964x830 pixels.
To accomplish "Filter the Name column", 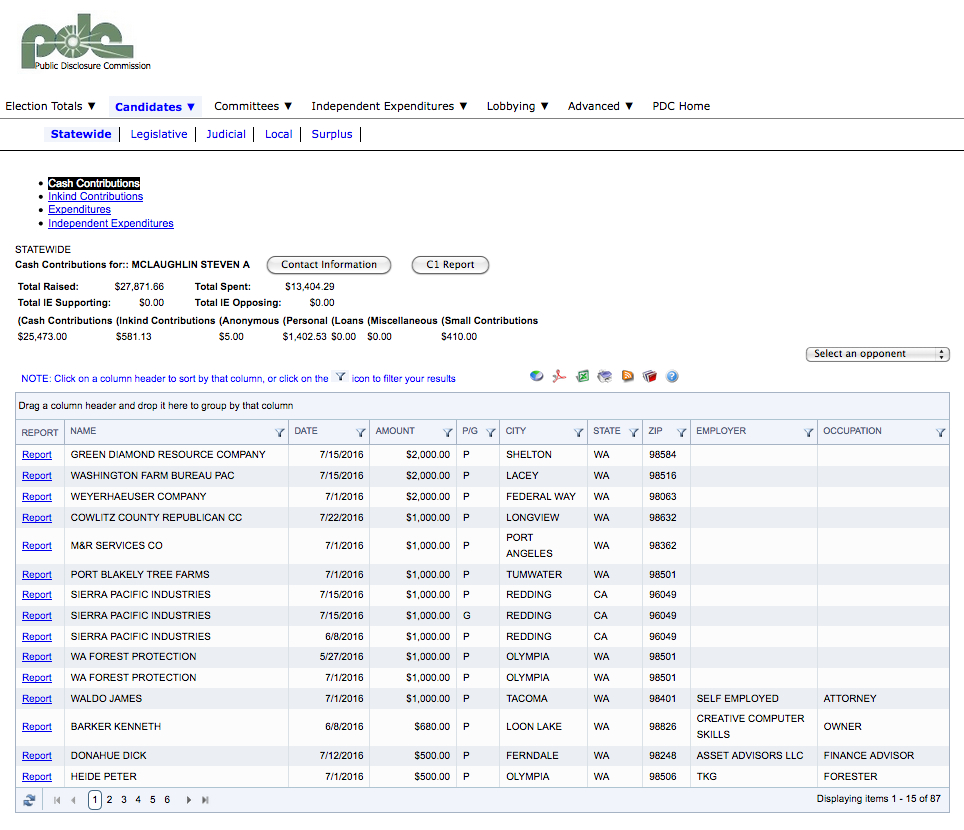I will 279,432.
